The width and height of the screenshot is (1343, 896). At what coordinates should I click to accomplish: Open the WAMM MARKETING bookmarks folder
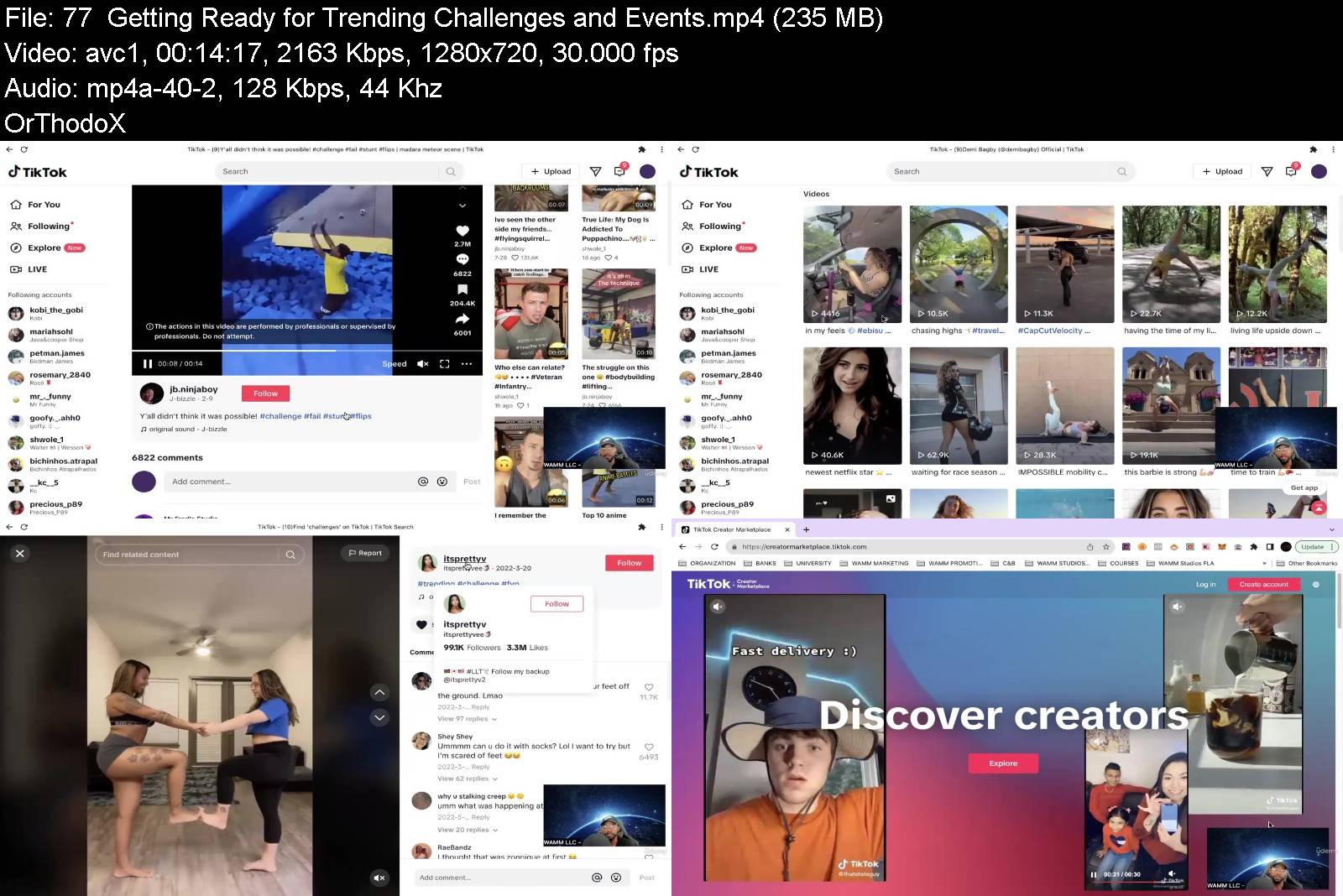click(x=874, y=563)
